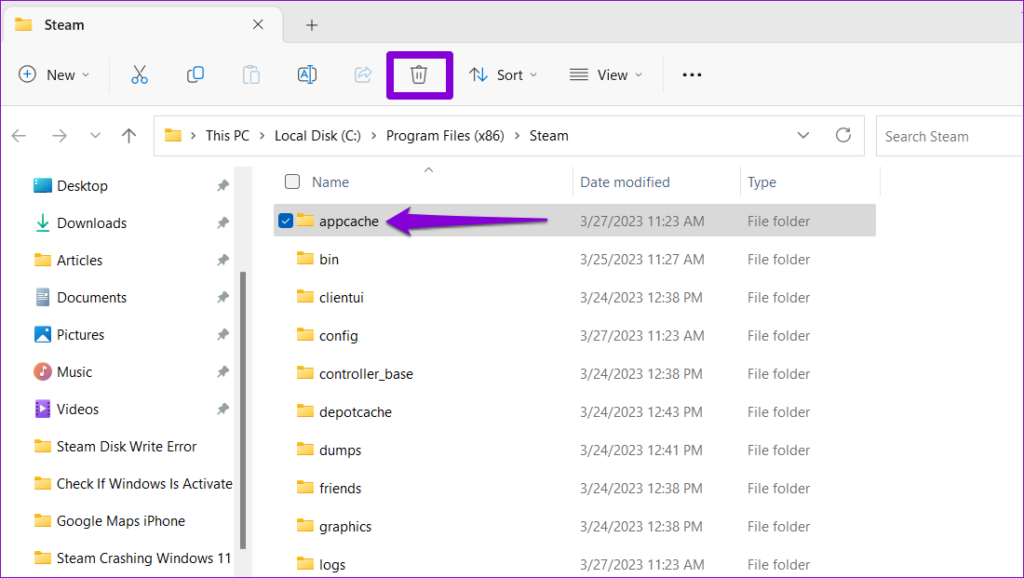Click the Share icon in the toolbar
The image size is (1024, 578).
click(362, 74)
